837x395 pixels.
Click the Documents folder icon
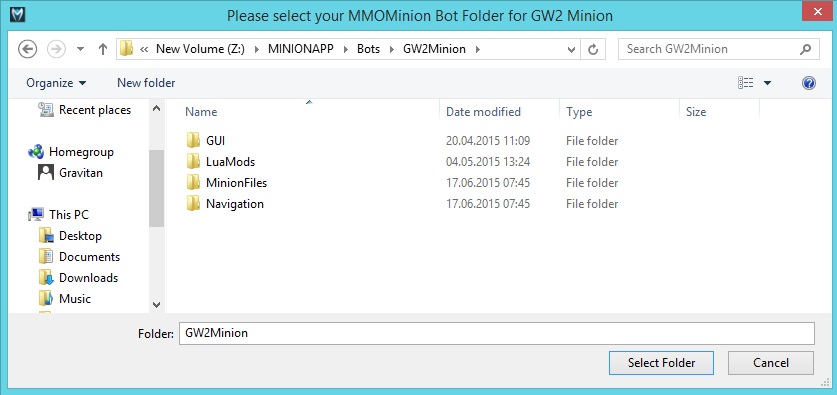click(x=46, y=257)
